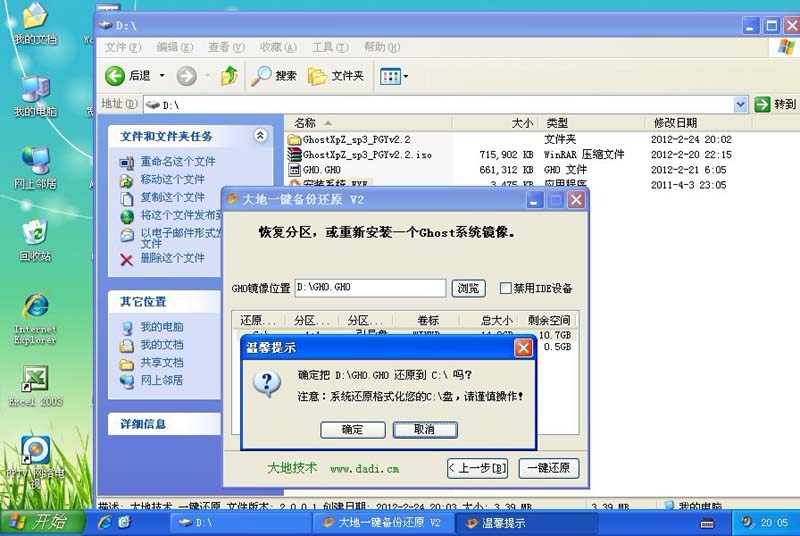Minimize the 大地一键备份还原 V2 window
Screen dimensions: 800x536
click(534, 199)
